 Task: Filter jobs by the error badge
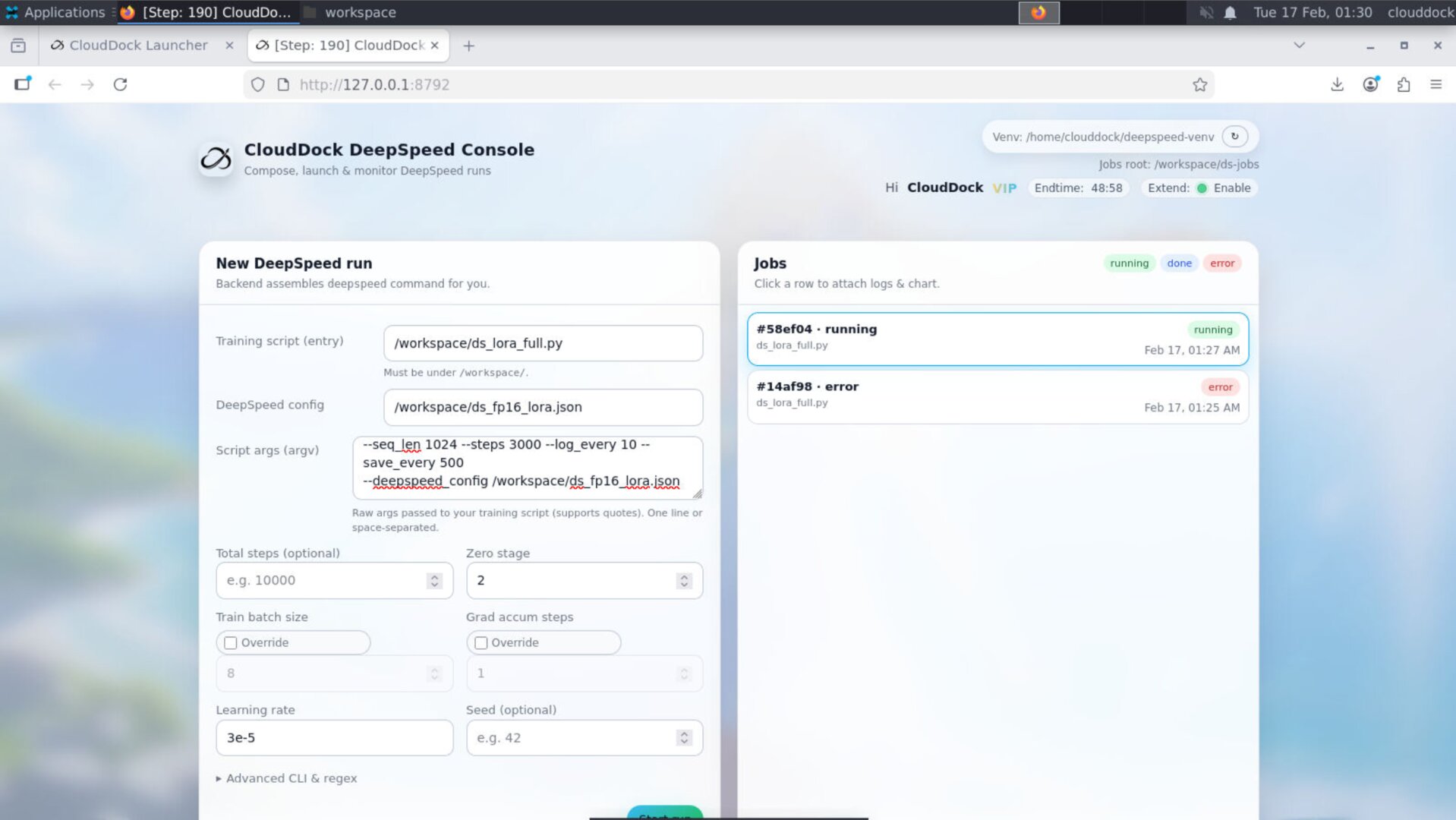point(1222,263)
